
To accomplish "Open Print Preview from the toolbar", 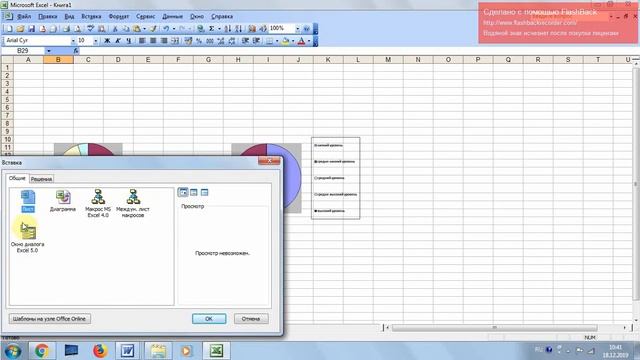I will pyautogui.click(x=77, y=29).
